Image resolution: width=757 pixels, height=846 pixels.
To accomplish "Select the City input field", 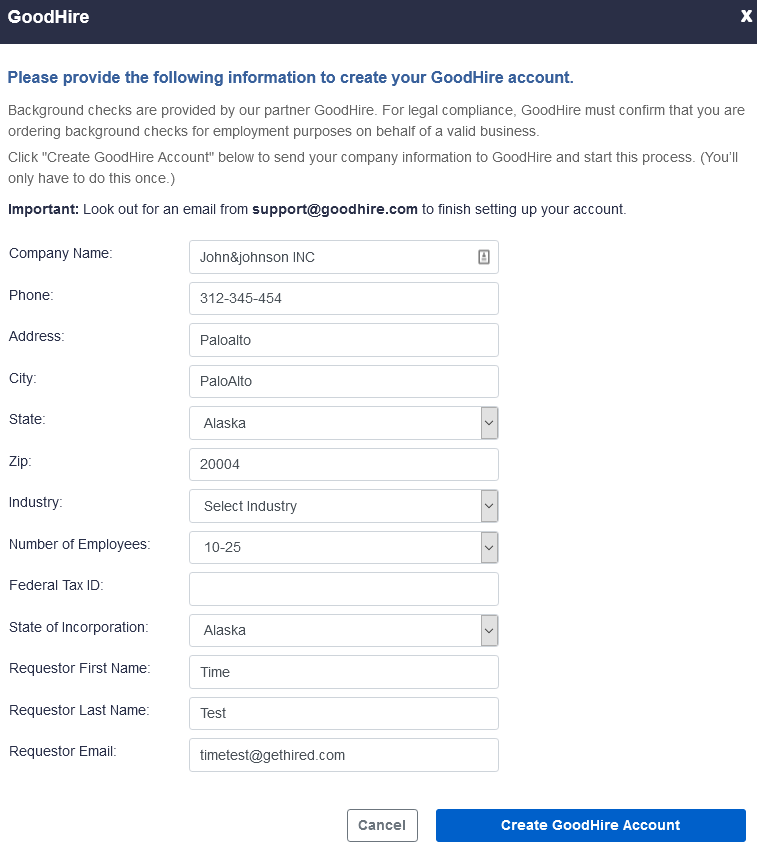I will [x=343, y=381].
